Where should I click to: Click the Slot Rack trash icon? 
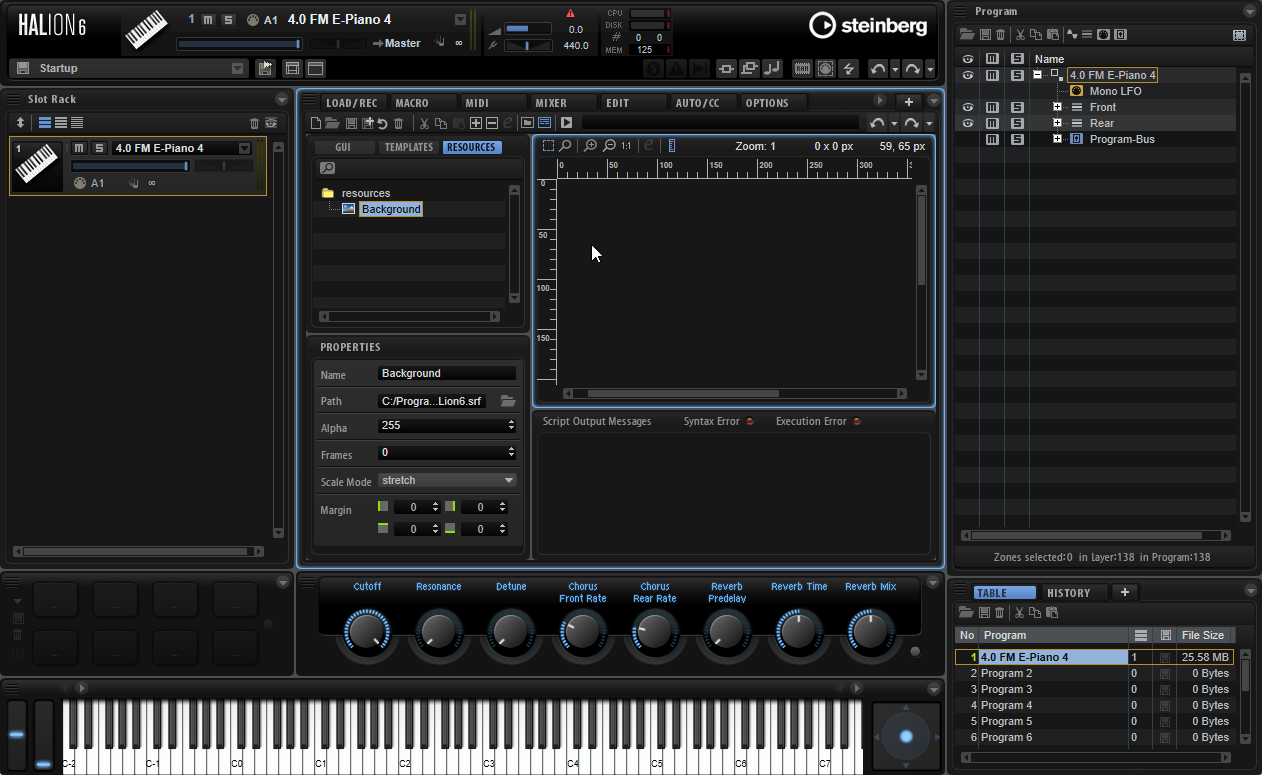pos(254,123)
